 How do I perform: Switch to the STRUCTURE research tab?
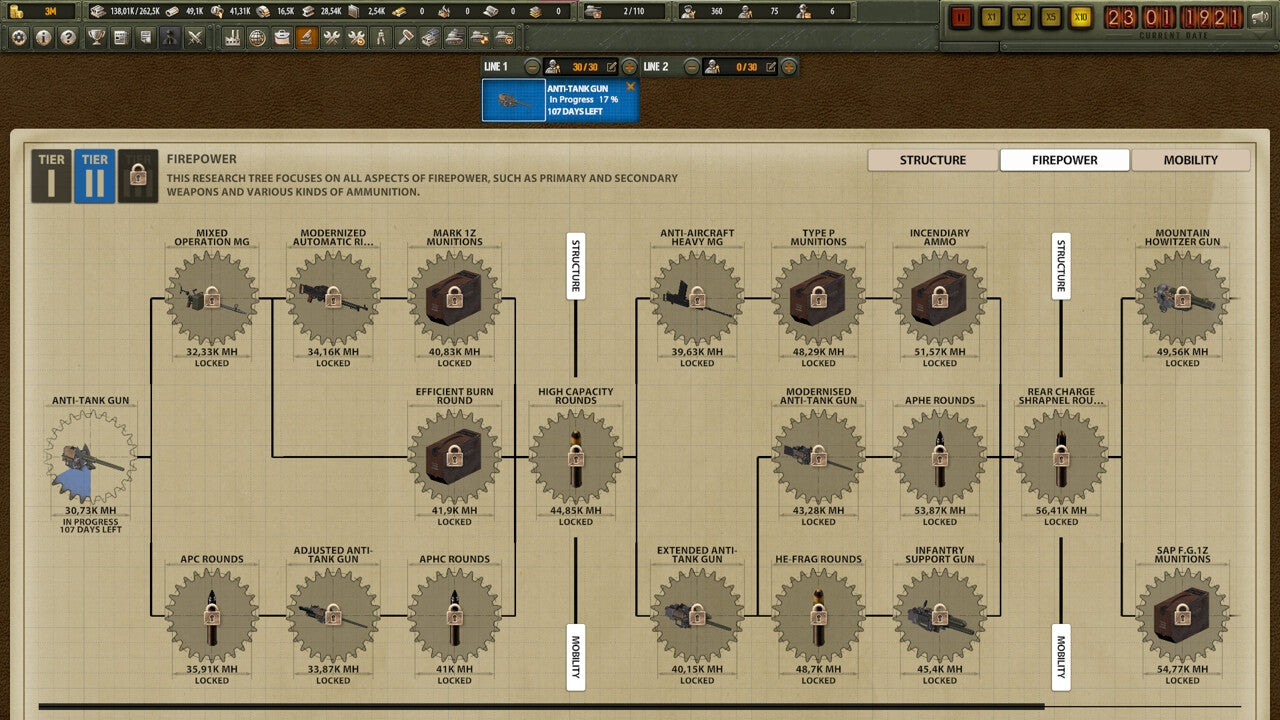click(x=932, y=160)
